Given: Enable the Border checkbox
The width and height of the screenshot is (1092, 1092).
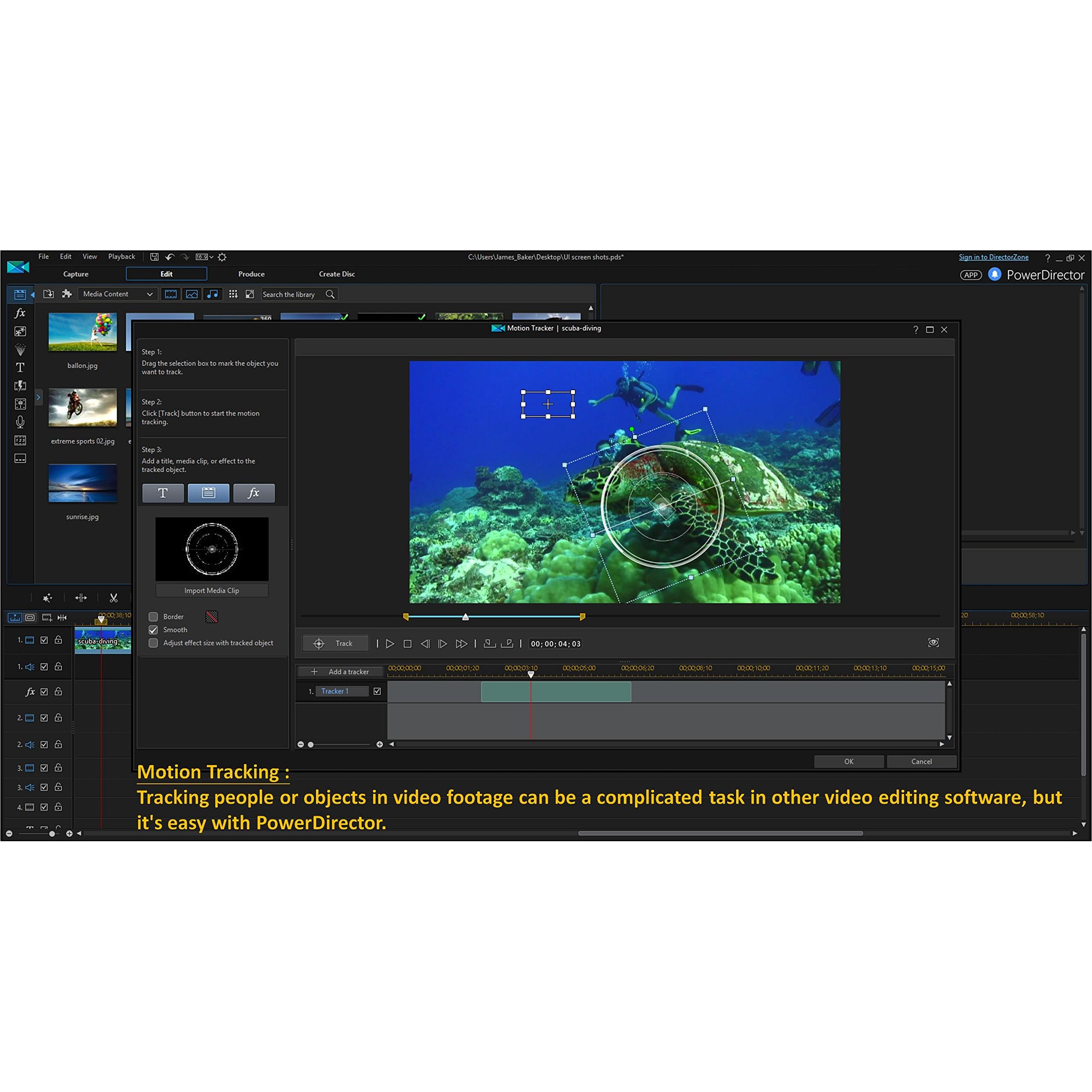Looking at the screenshot, I should [x=153, y=617].
